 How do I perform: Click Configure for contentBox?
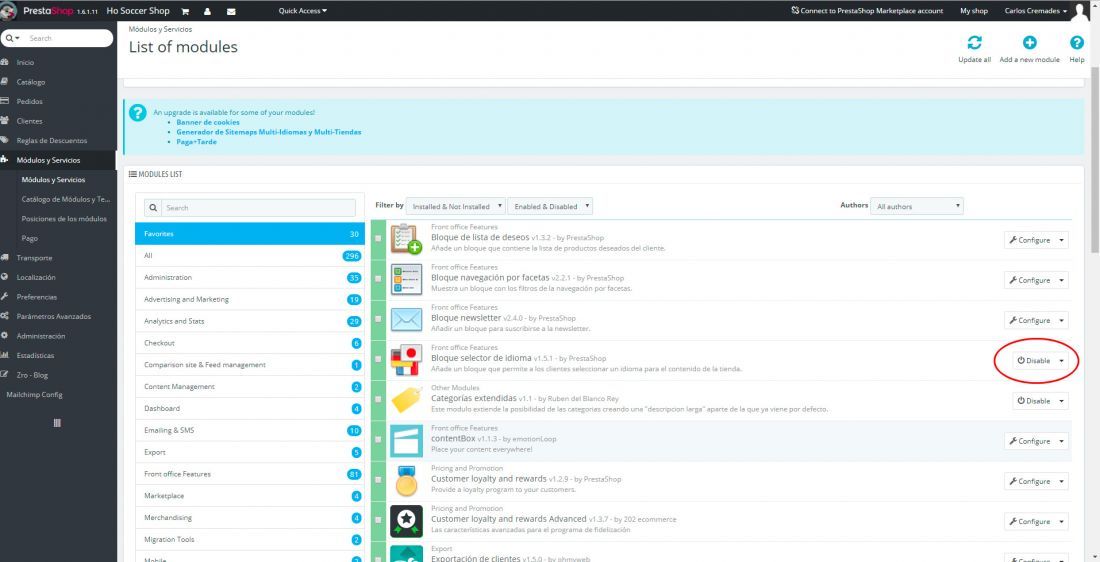pyautogui.click(x=1029, y=441)
